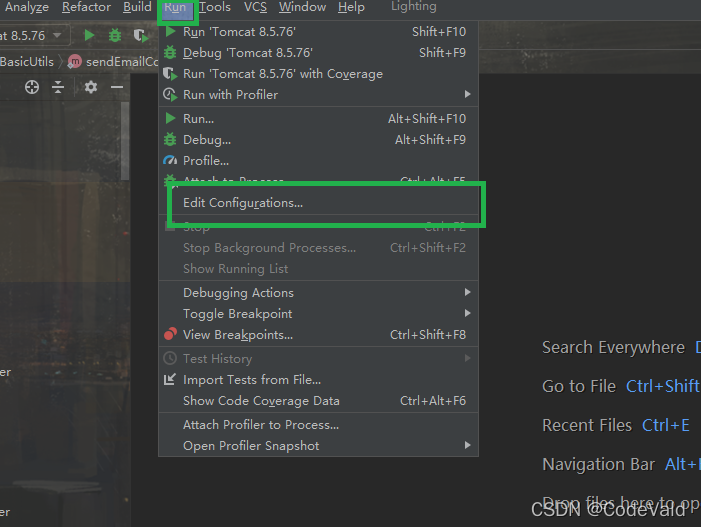The height and width of the screenshot is (527, 701).
Task: Choose Import Tests from File...
Action: coord(318,380)
